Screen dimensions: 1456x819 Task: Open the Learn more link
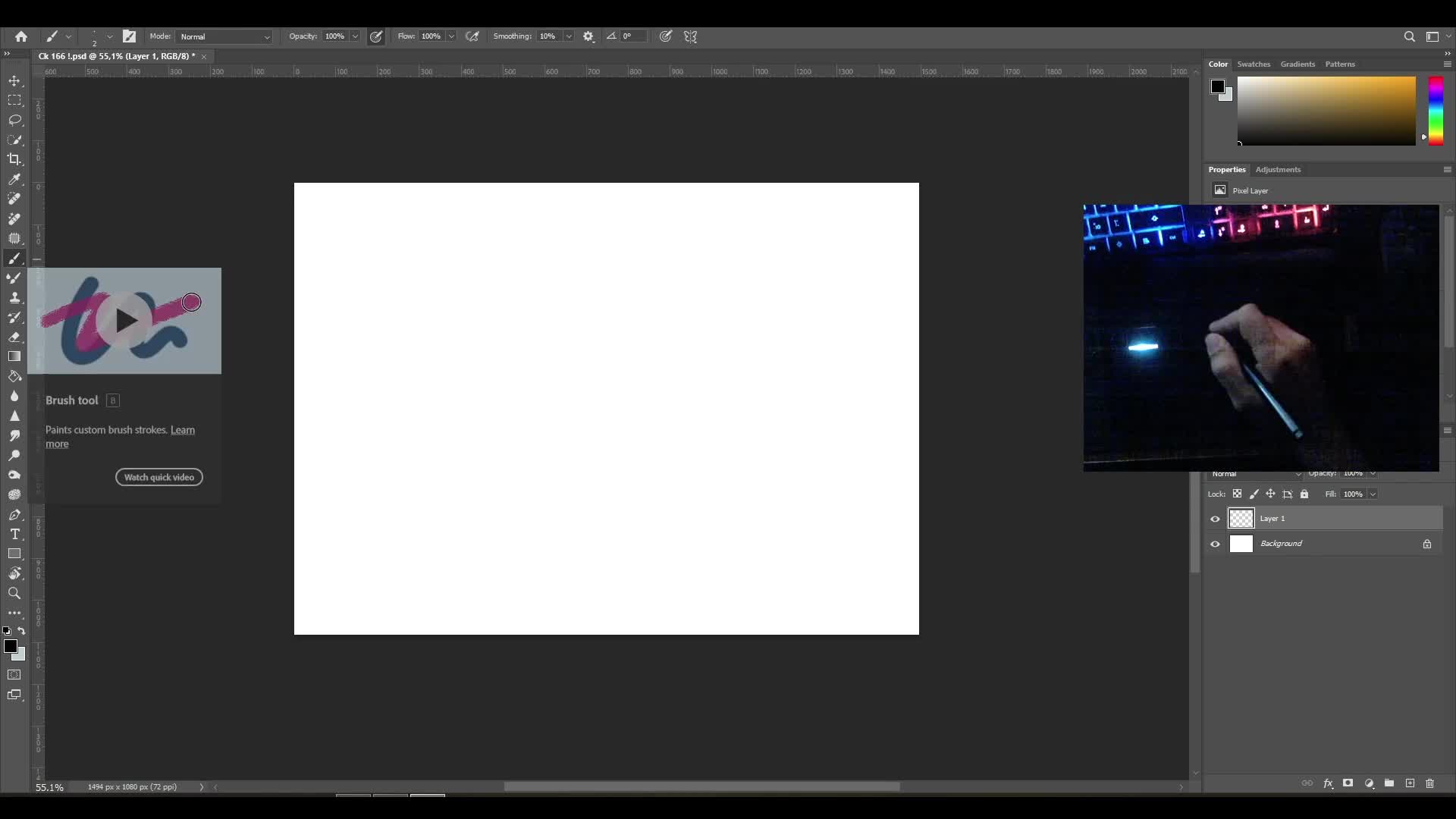point(183,430)
